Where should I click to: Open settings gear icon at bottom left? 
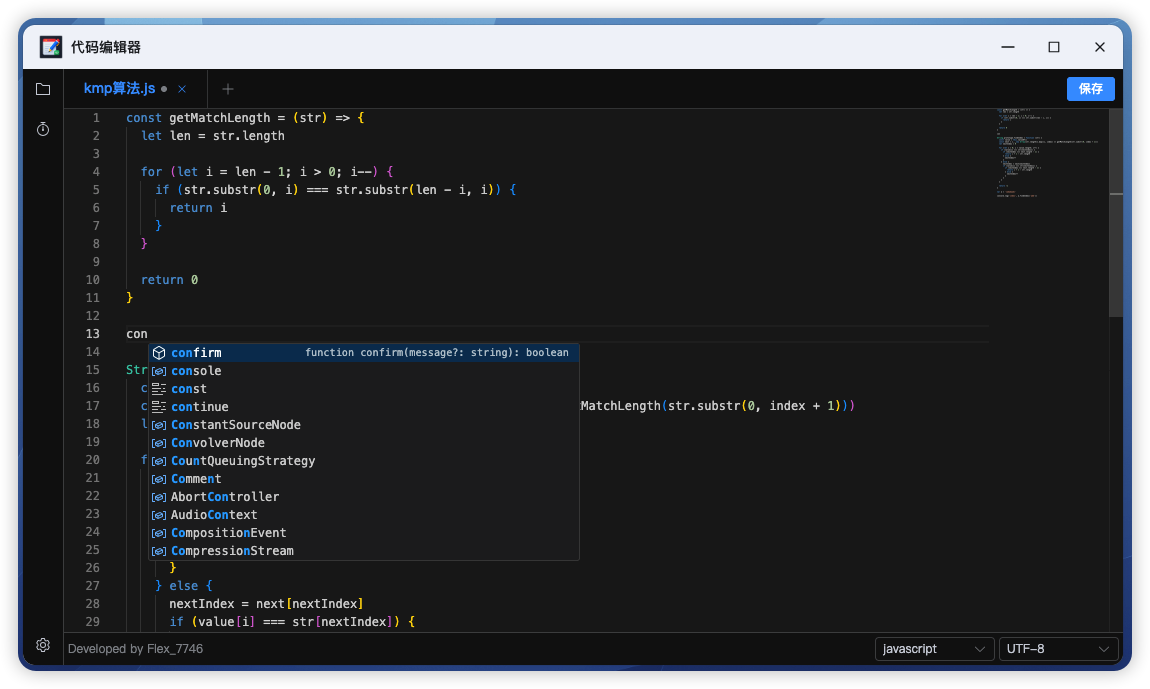(x=43, y=645)
